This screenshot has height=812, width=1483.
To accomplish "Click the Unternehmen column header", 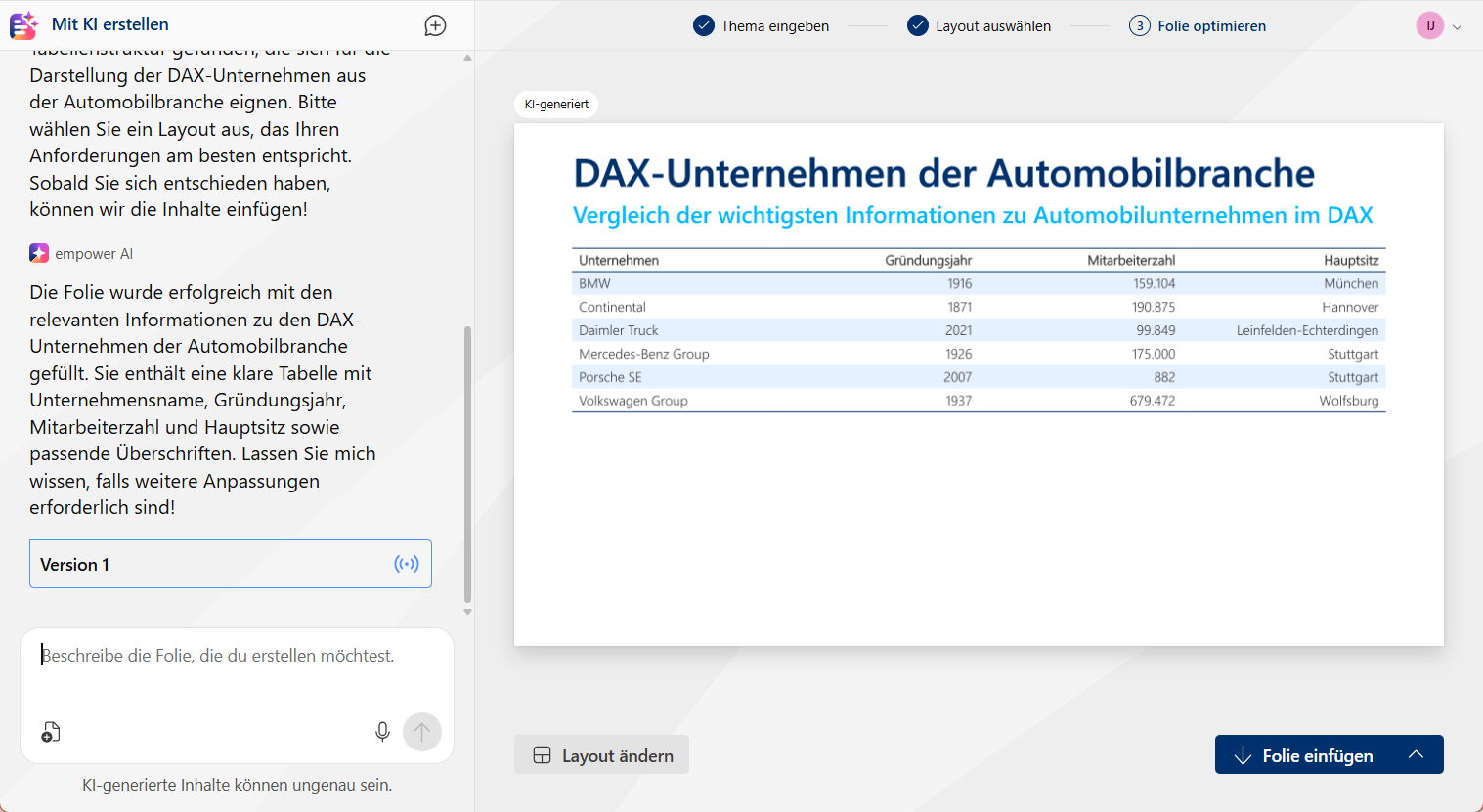I will point(619,260).
